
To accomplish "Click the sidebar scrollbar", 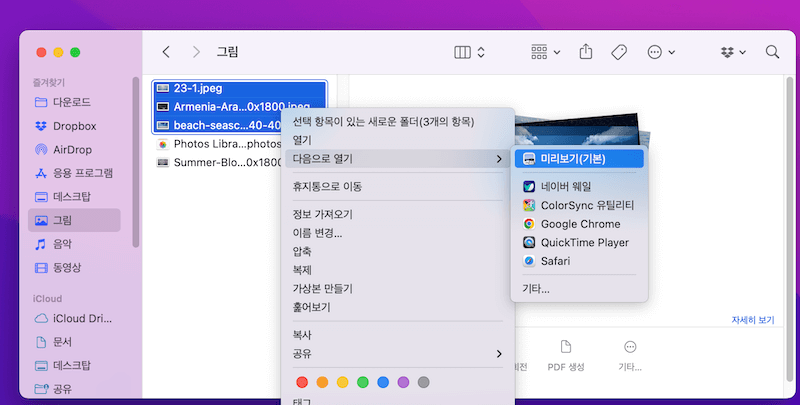I will 136,162.
